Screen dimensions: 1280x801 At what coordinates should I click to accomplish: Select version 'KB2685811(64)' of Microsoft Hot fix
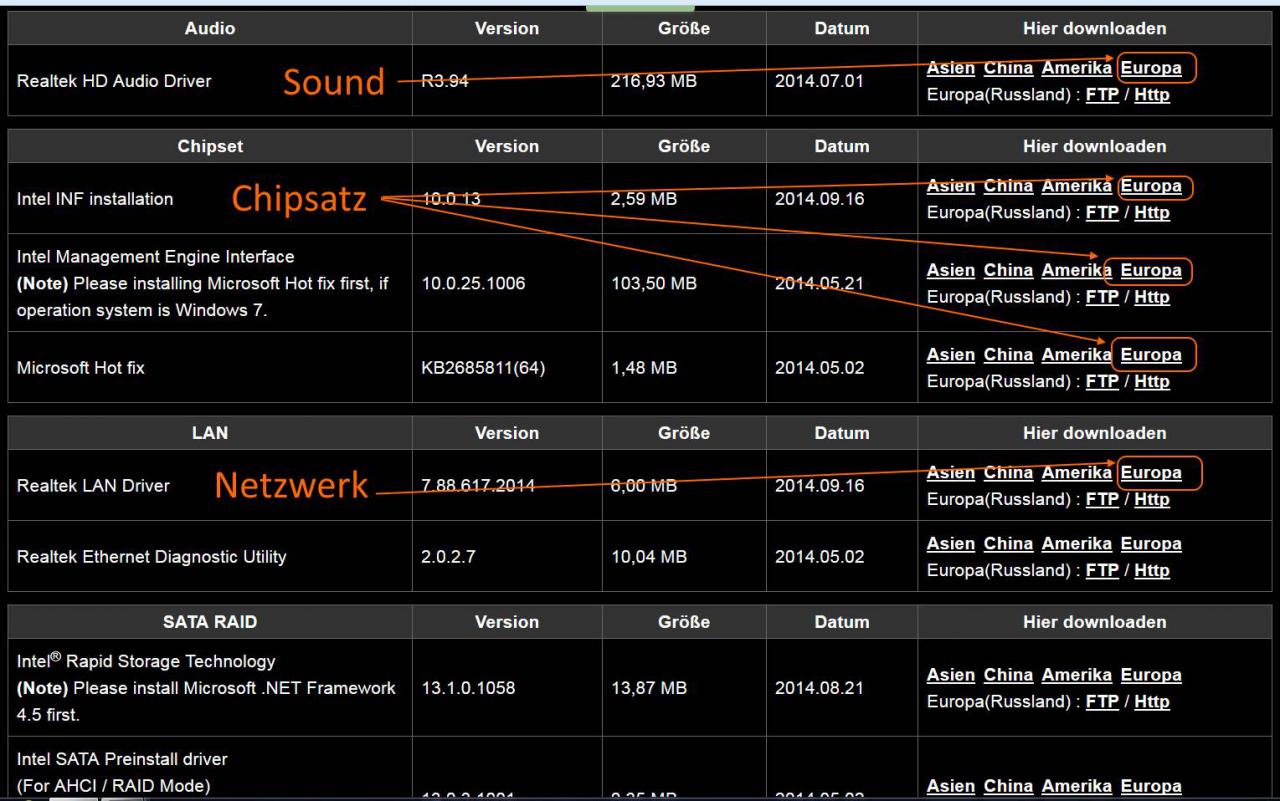[x=507, y=368]
